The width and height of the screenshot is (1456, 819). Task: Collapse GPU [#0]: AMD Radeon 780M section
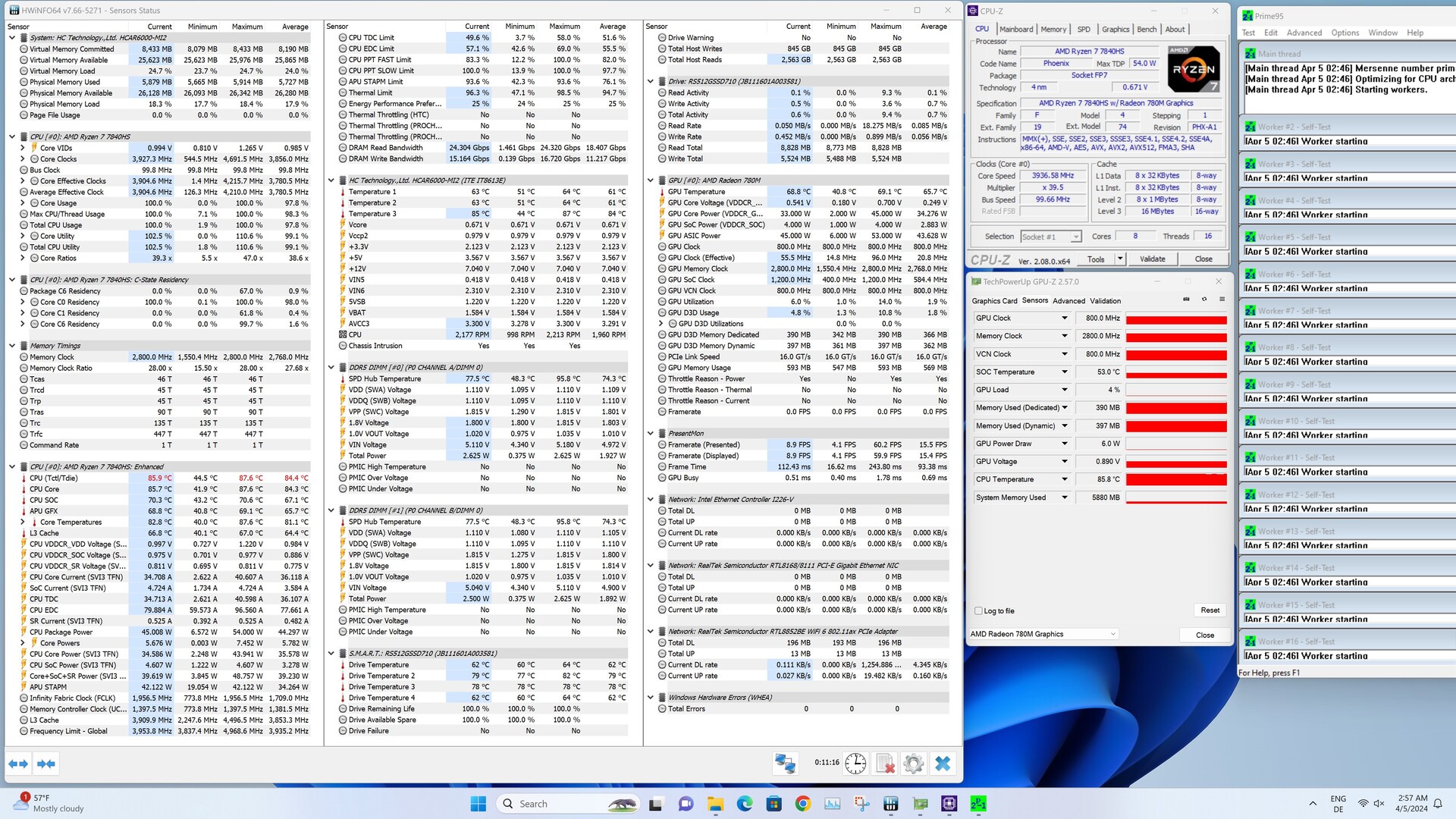(651, 180)
